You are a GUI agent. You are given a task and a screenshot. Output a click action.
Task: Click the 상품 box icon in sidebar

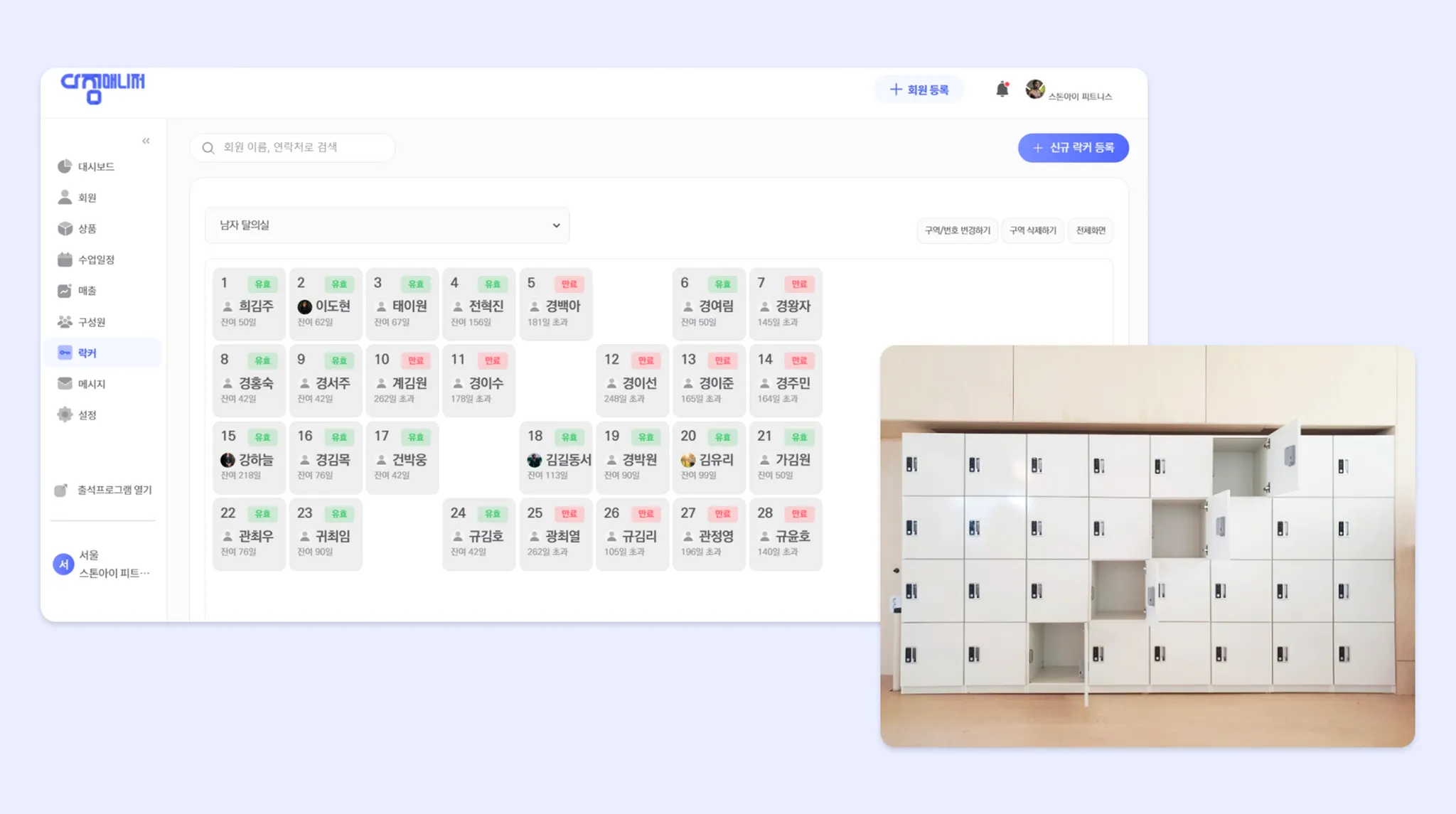[65, 228]
